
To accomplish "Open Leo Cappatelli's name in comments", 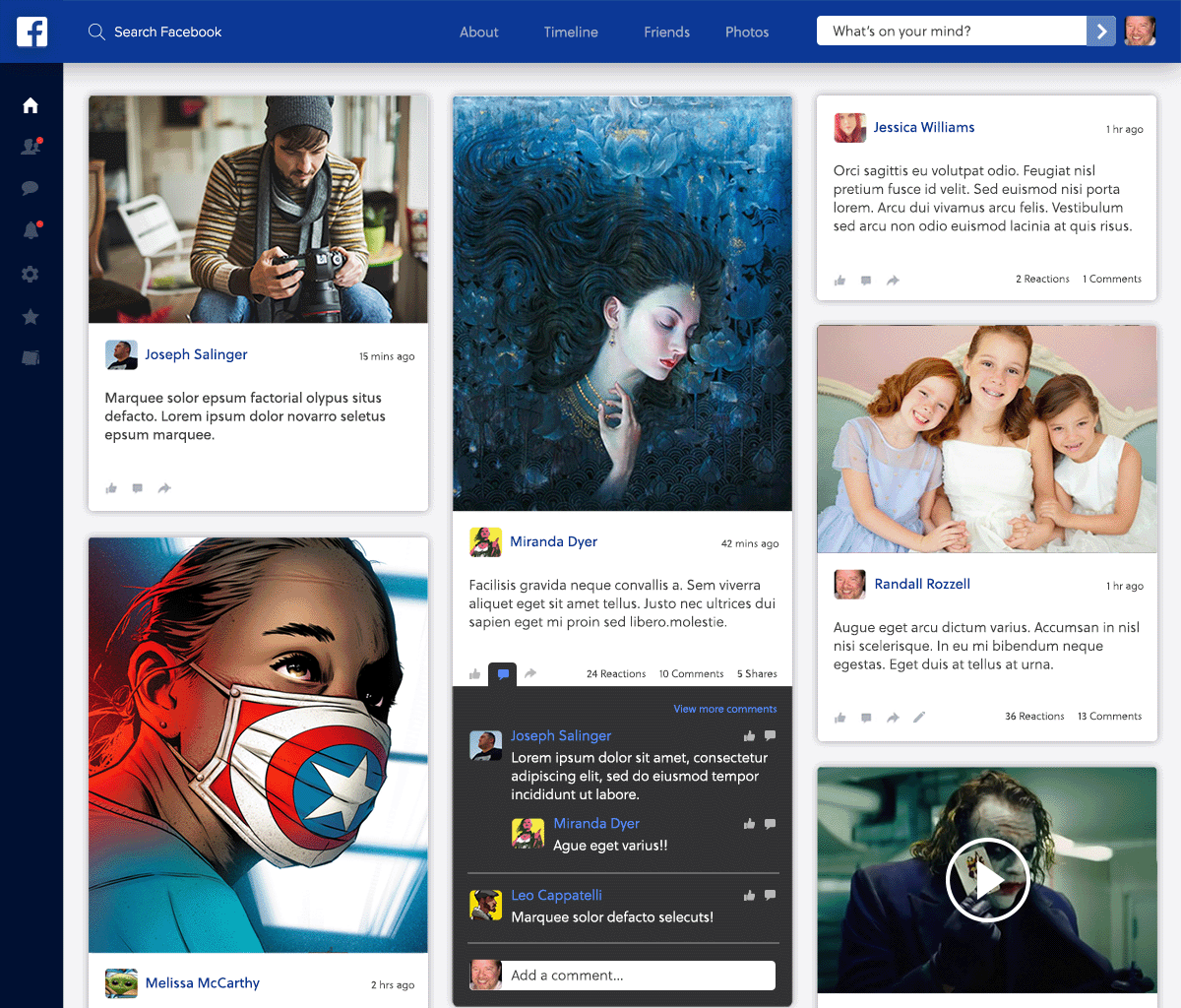I will [x=556, y=895].
